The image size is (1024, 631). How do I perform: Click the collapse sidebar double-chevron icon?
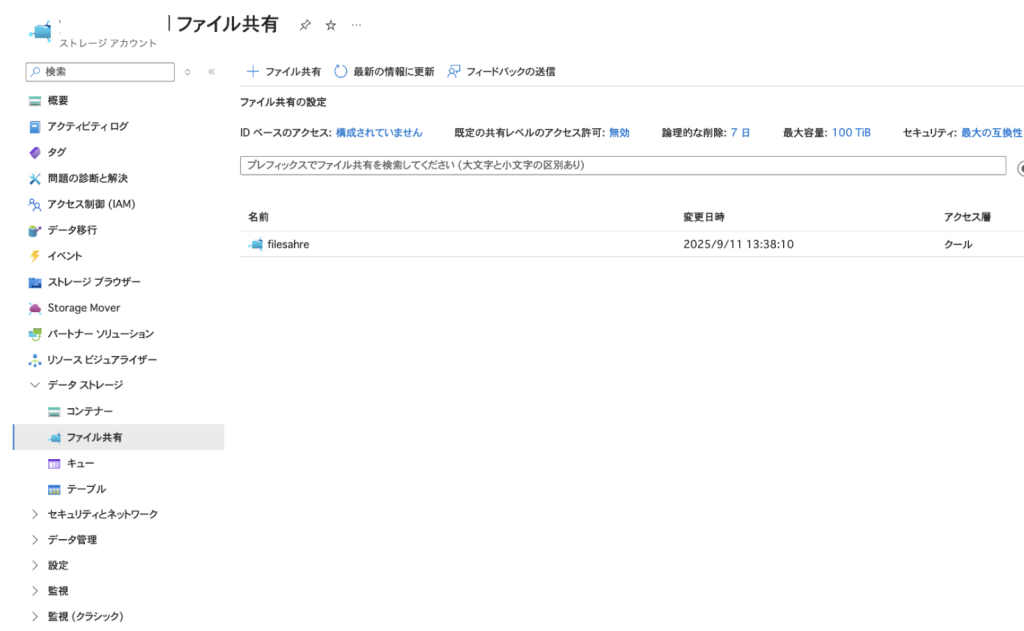(x=211, y=72)
